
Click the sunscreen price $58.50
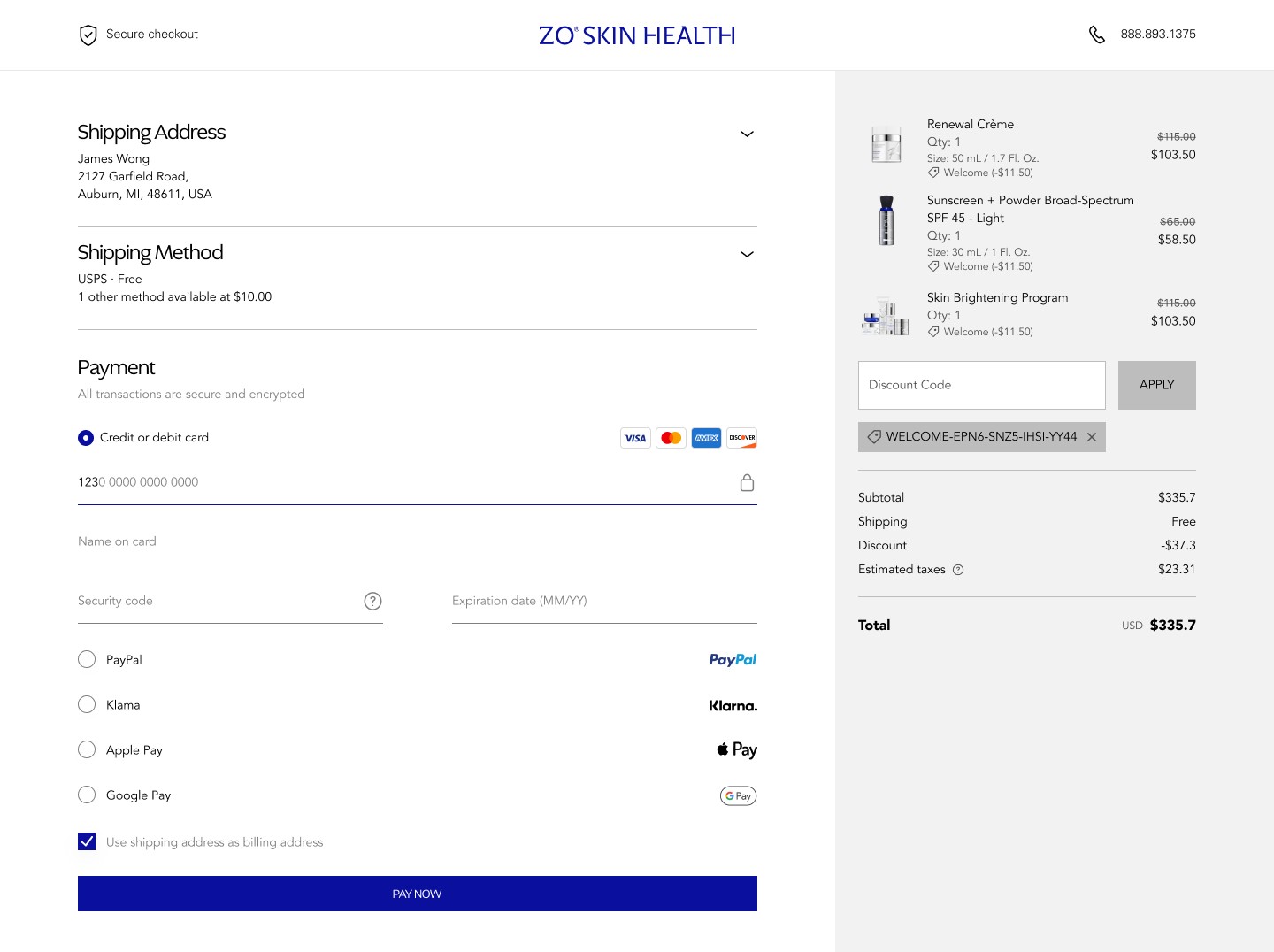tap(1177, 239)
